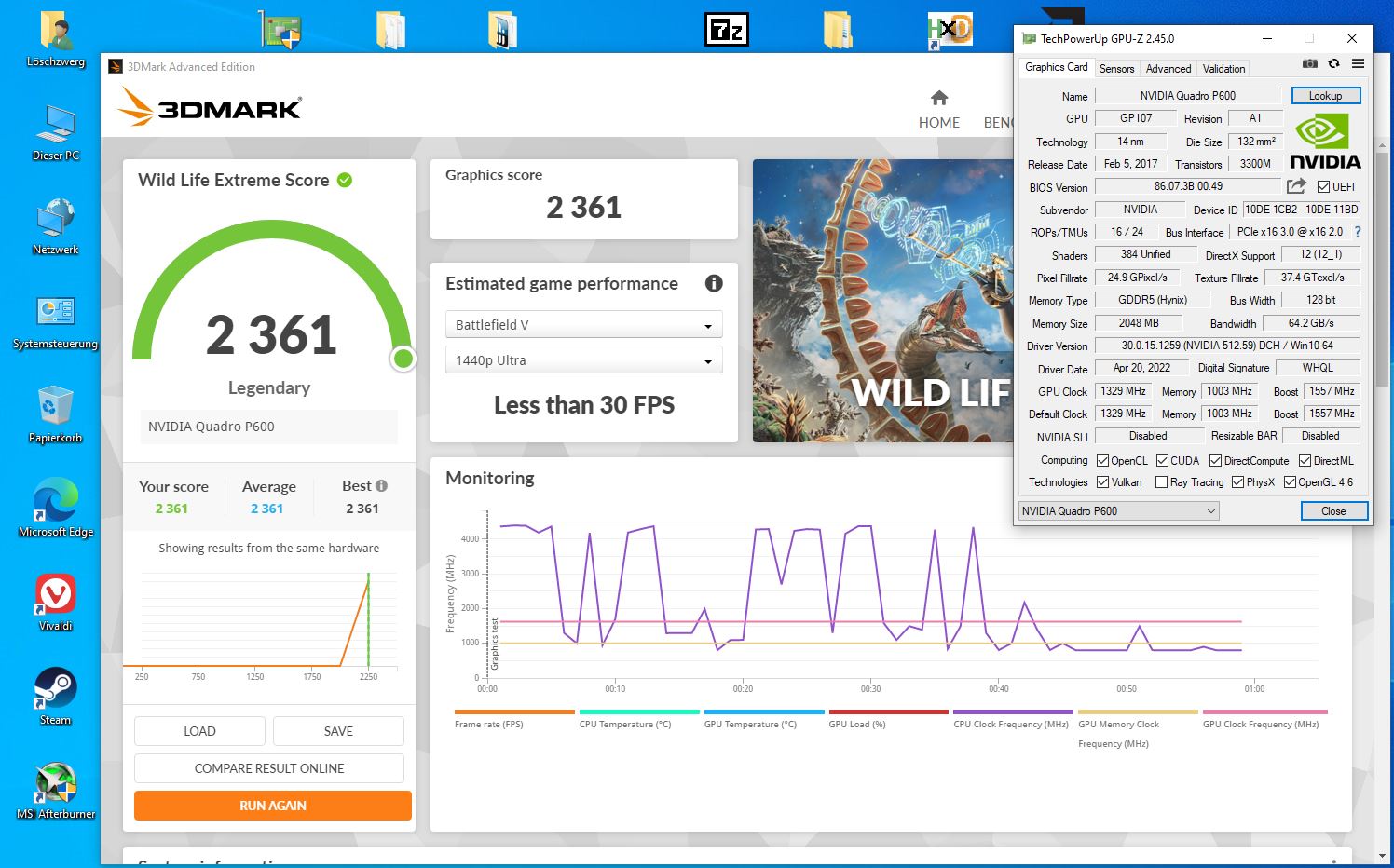
Task: Open the HxD hex editor desktop icon
Action: tap(950, 31)
